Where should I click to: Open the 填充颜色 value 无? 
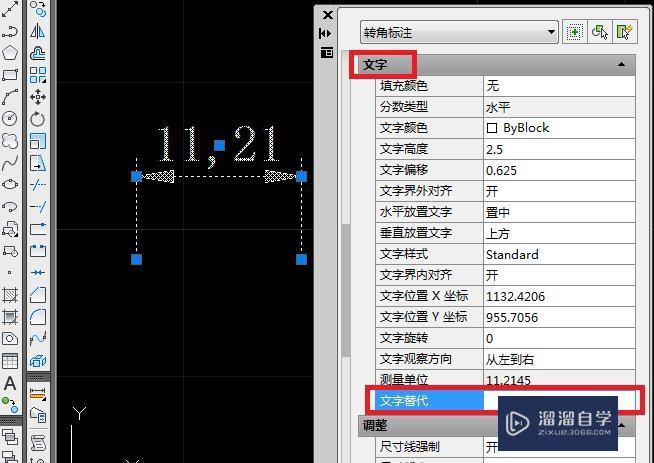click(559, 86)
